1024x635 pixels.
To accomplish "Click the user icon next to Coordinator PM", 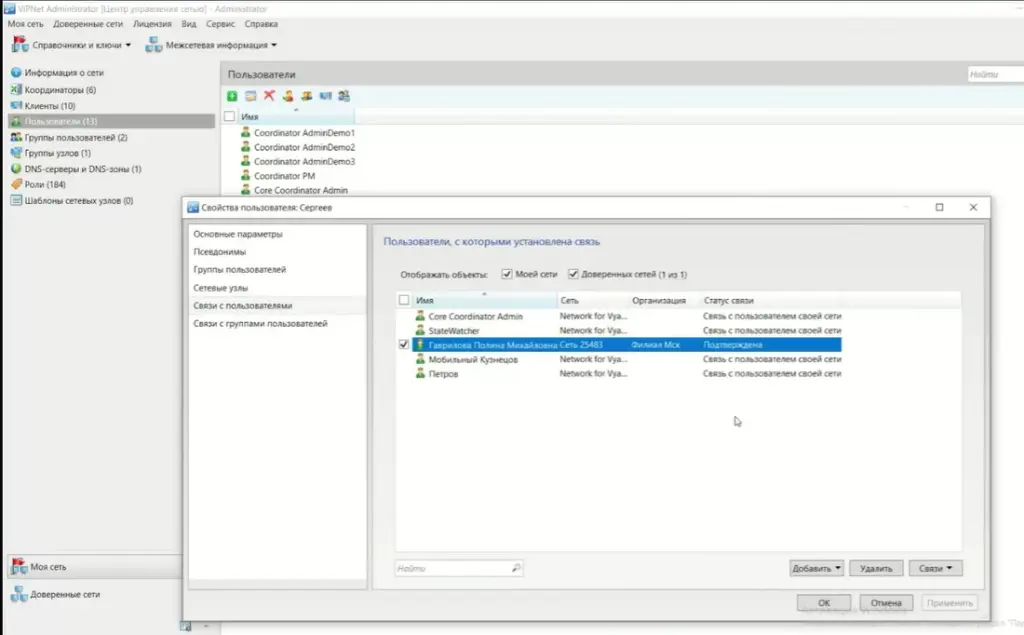I will (x=246, y=175).
